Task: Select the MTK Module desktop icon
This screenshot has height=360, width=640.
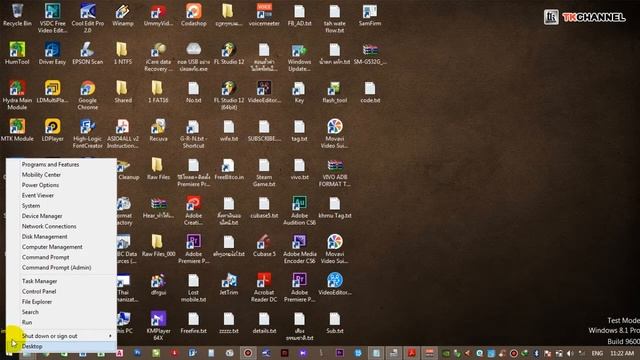Action: [x=17, y=130]
